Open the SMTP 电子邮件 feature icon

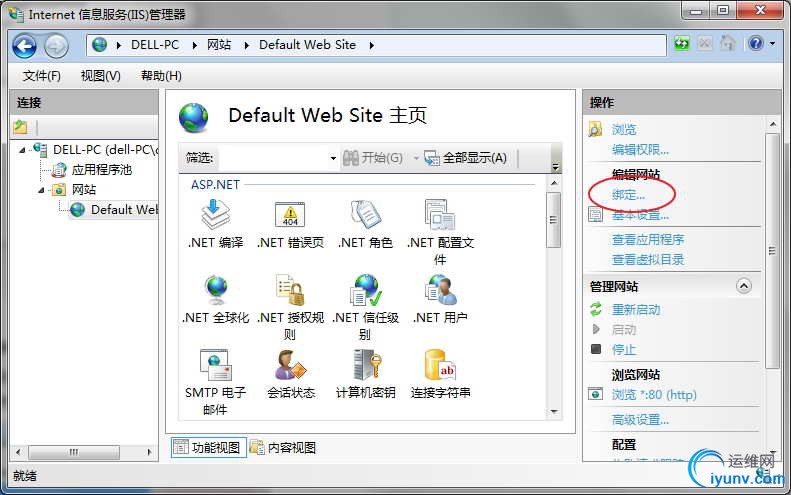coord(216,365)
